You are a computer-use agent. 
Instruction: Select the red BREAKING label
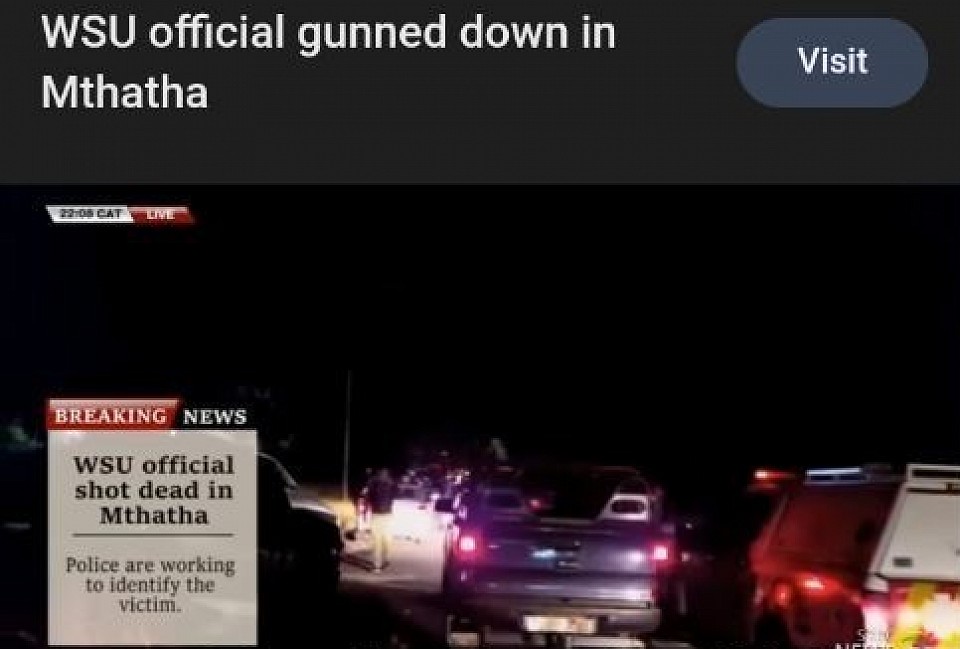[112, 416]
